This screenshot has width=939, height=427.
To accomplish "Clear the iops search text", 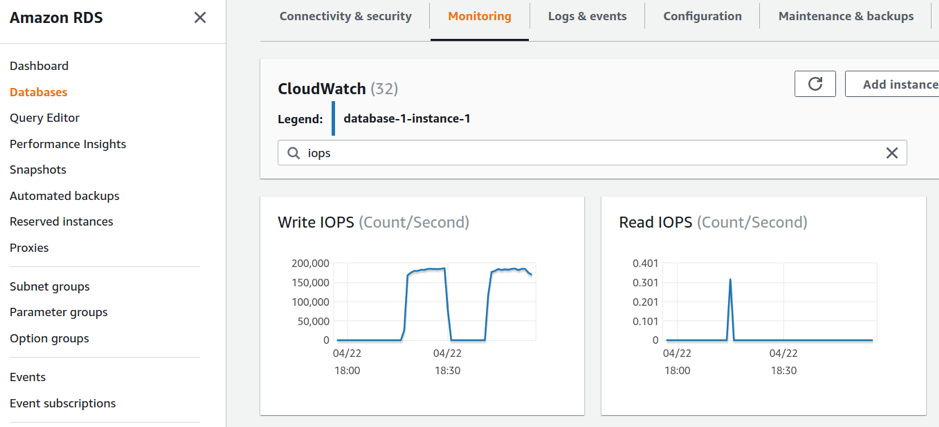I will click(892, 153).
